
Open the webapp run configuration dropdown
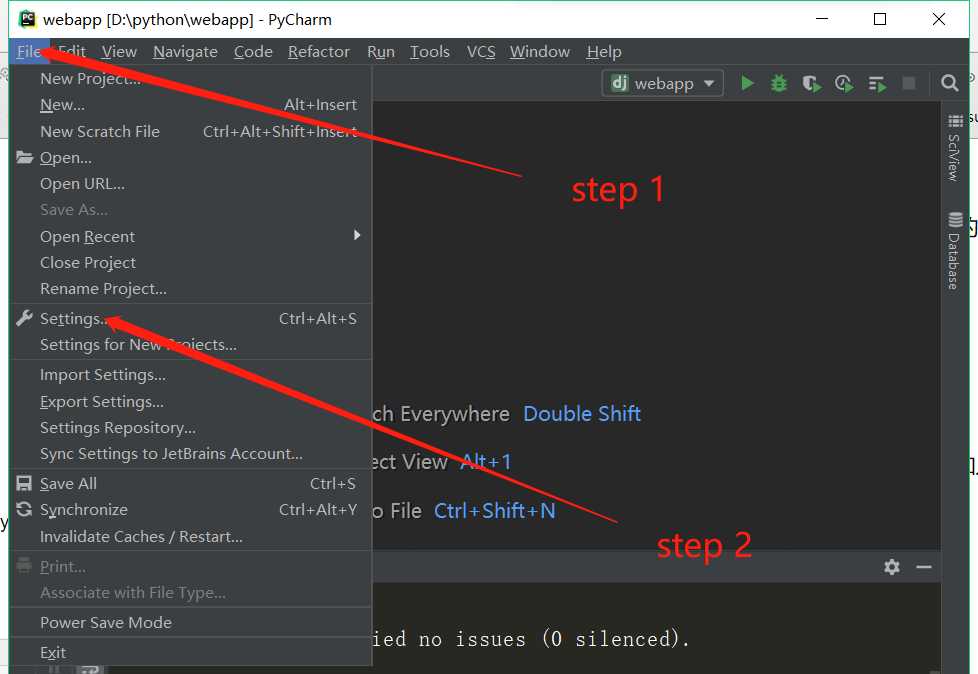pos(662,83)
